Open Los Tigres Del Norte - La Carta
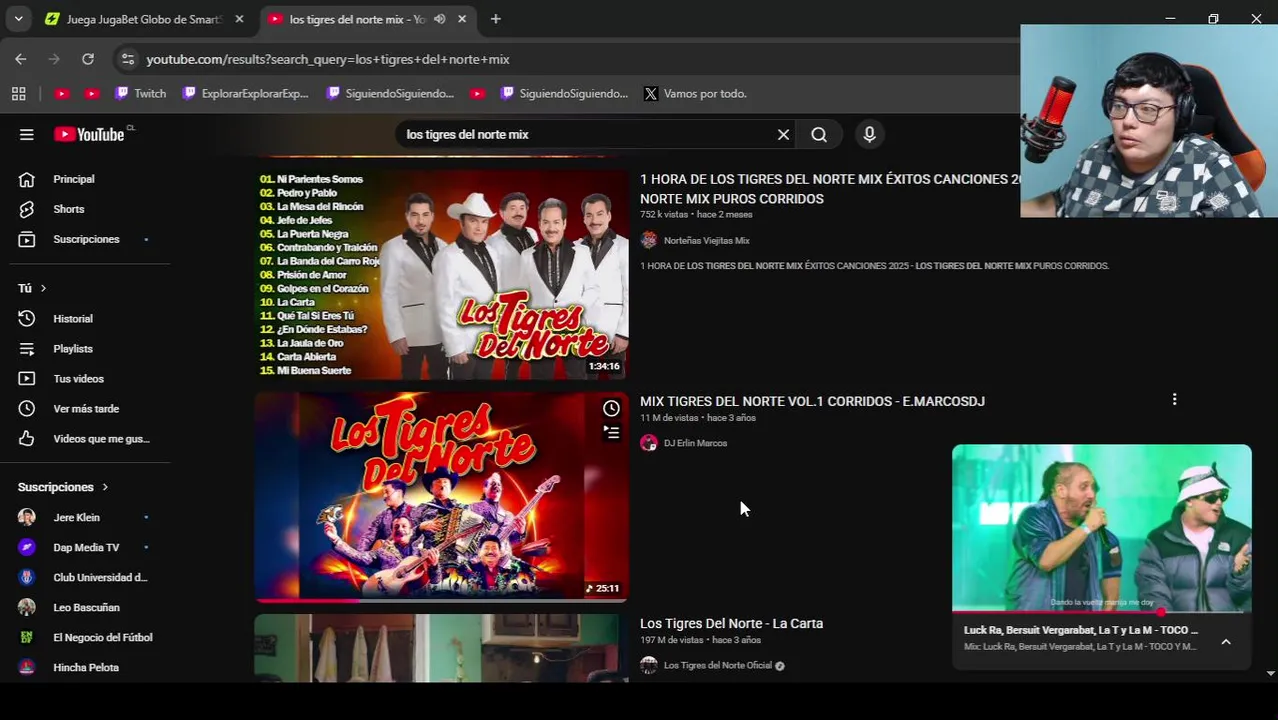This screenshot has width=1278, height=720. (731, 623)
